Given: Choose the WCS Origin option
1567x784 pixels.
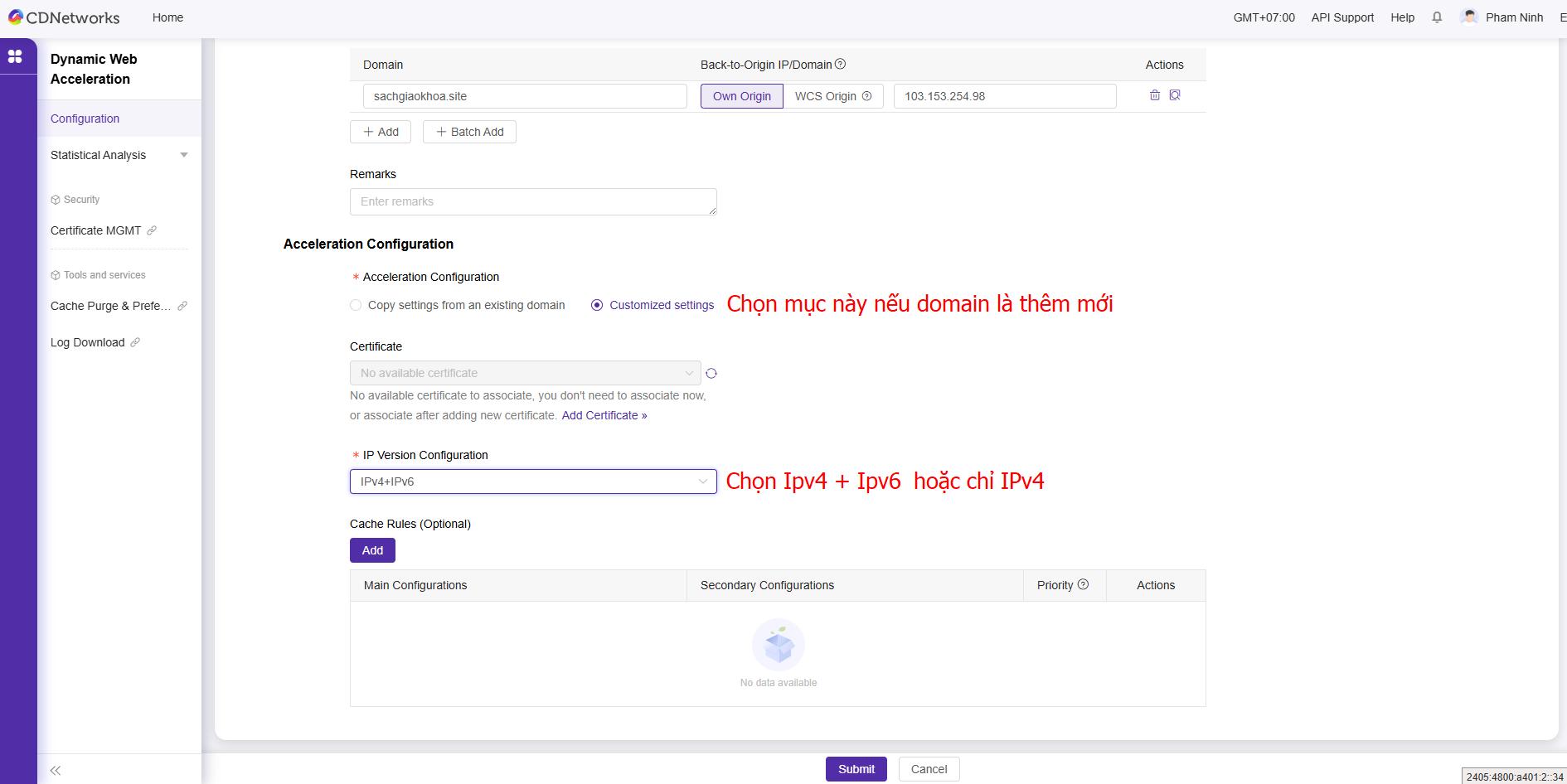Looking at the screenshot, I should tap(832, 96).
